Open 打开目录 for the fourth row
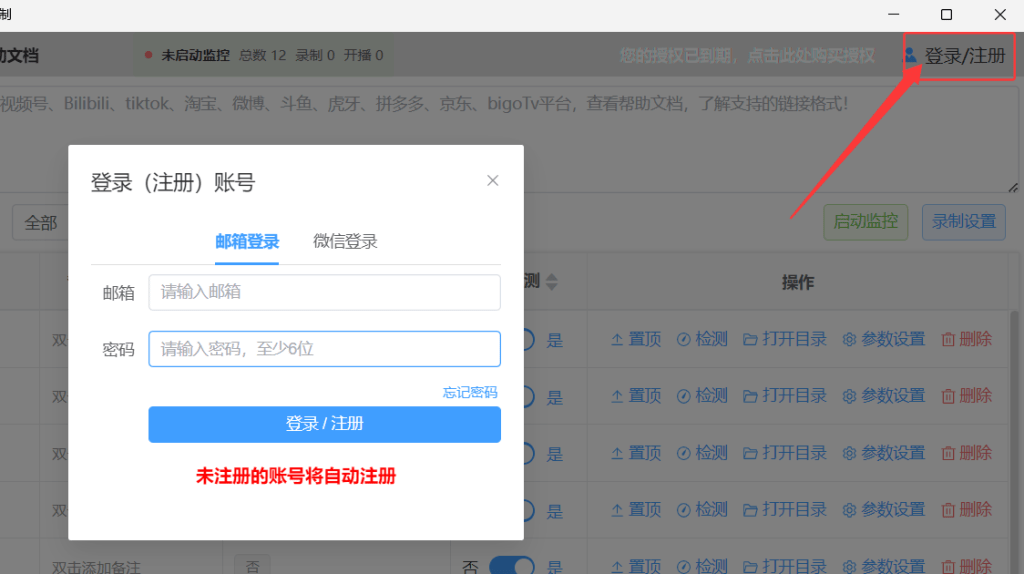The height and width of the screenshot is (574, 1024). coord(785,510)
